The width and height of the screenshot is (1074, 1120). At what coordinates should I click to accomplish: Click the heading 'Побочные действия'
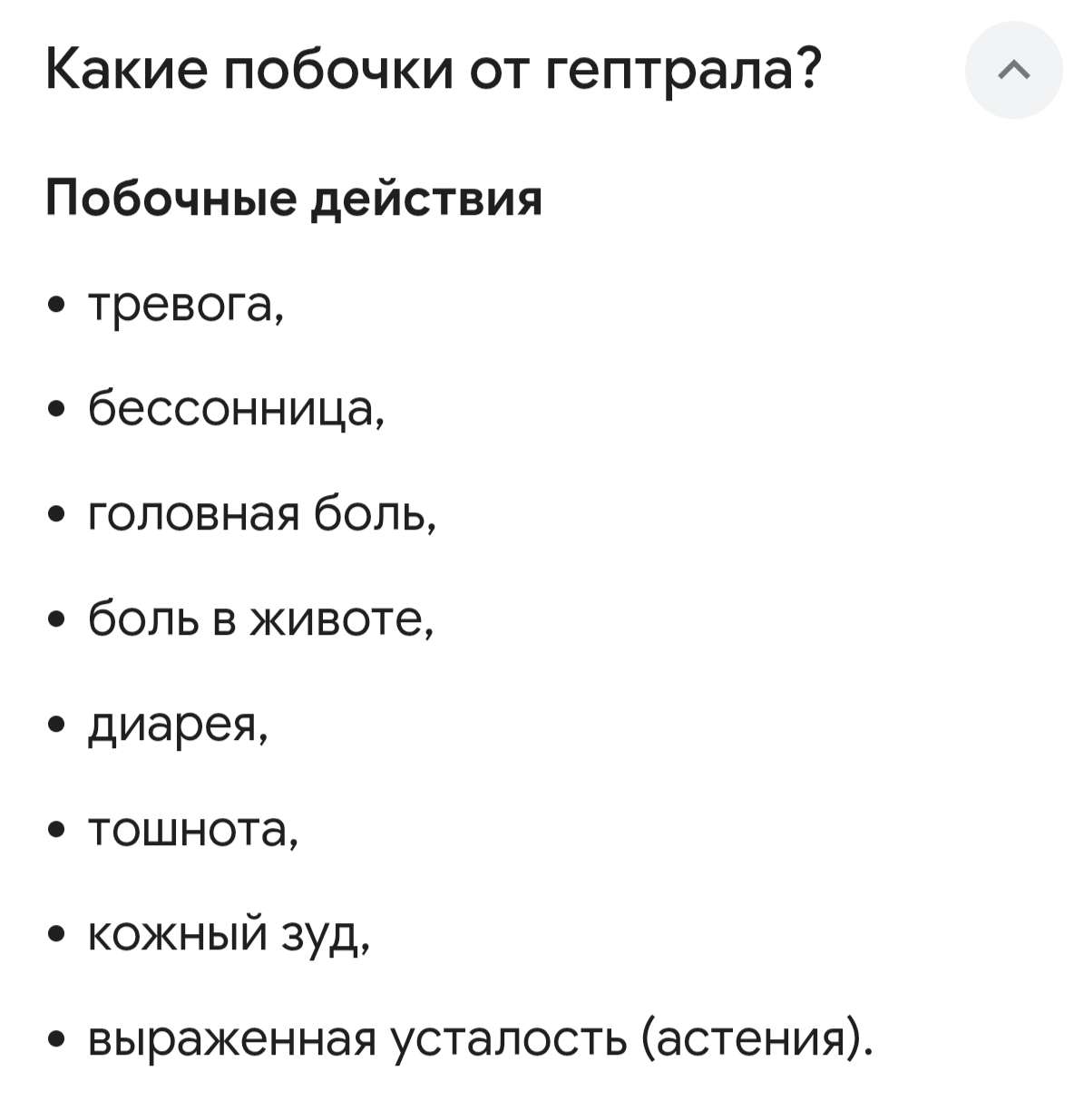click(x=295, y=198)
